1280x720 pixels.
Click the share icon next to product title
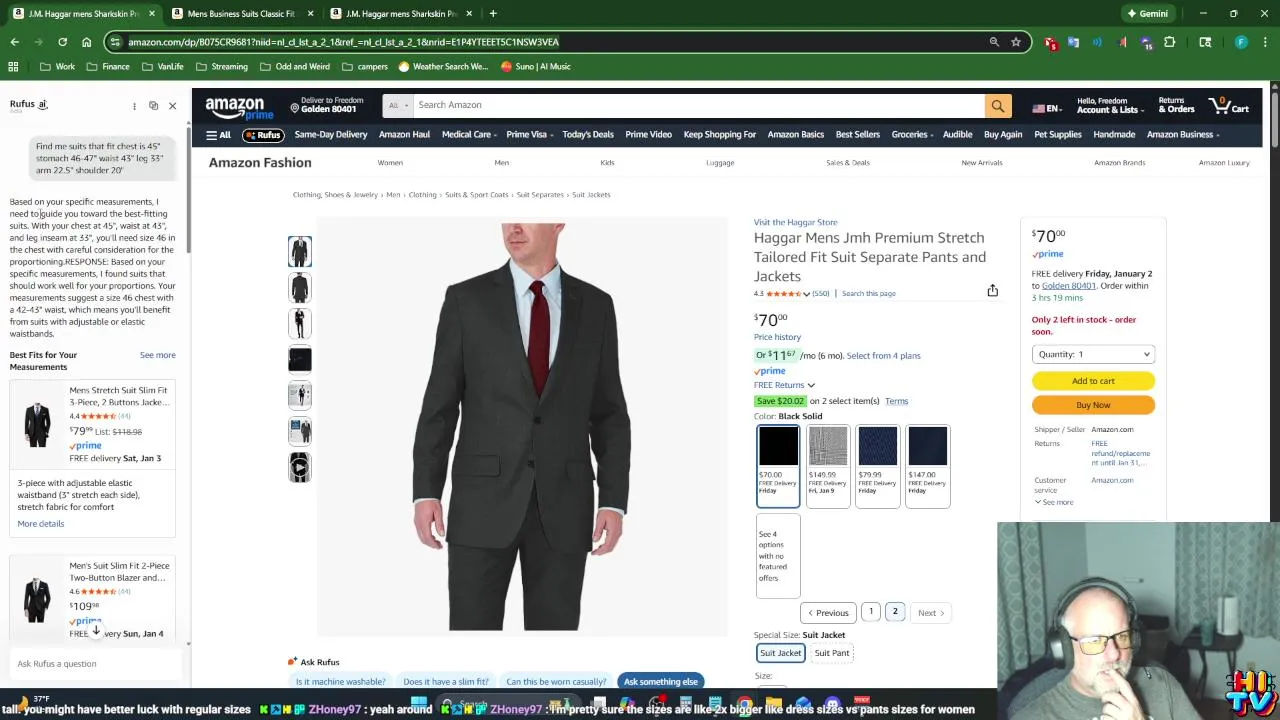coord(992,291)
